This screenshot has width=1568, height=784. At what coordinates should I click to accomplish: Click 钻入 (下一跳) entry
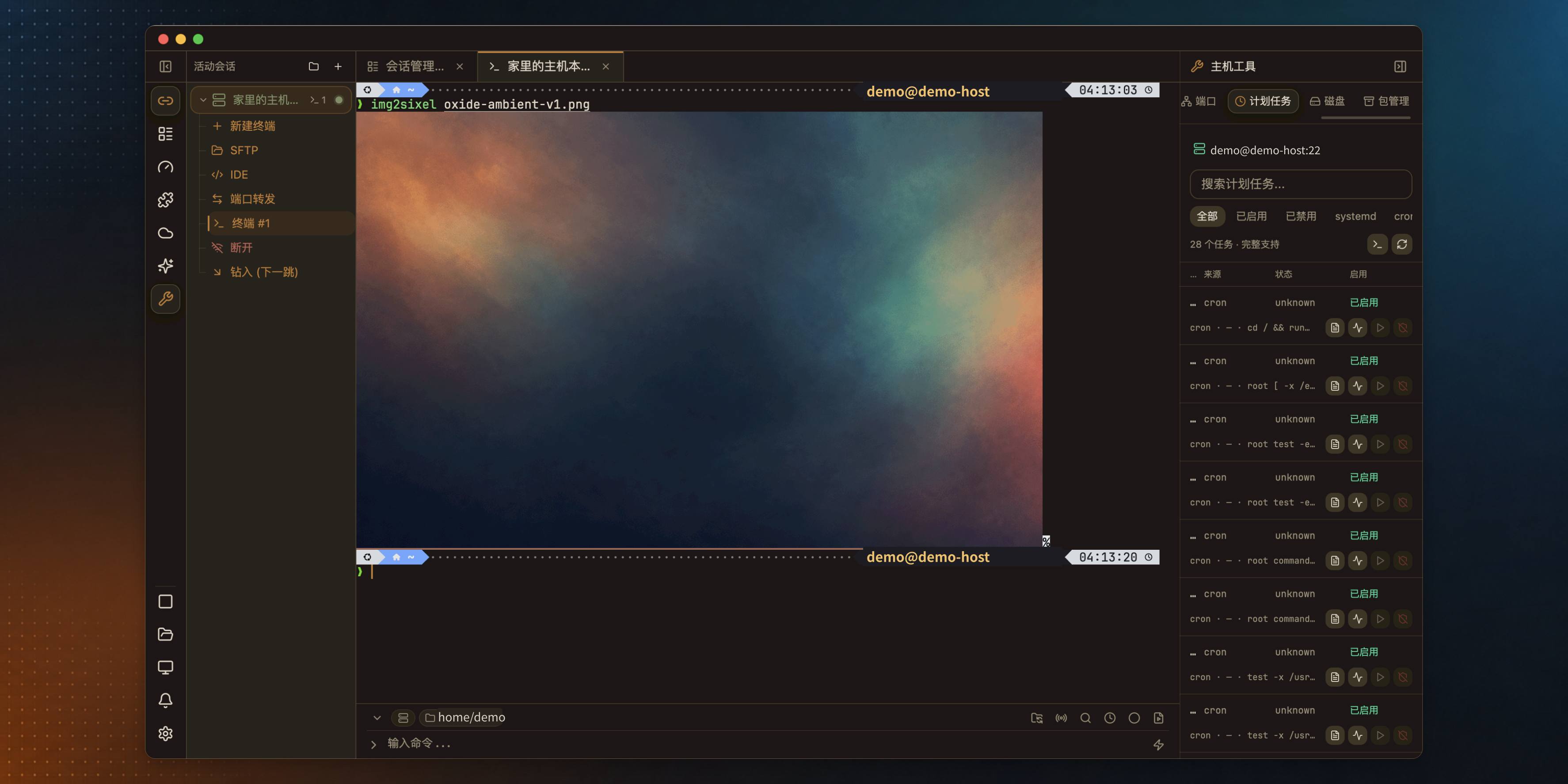click(x=263, y=272)
